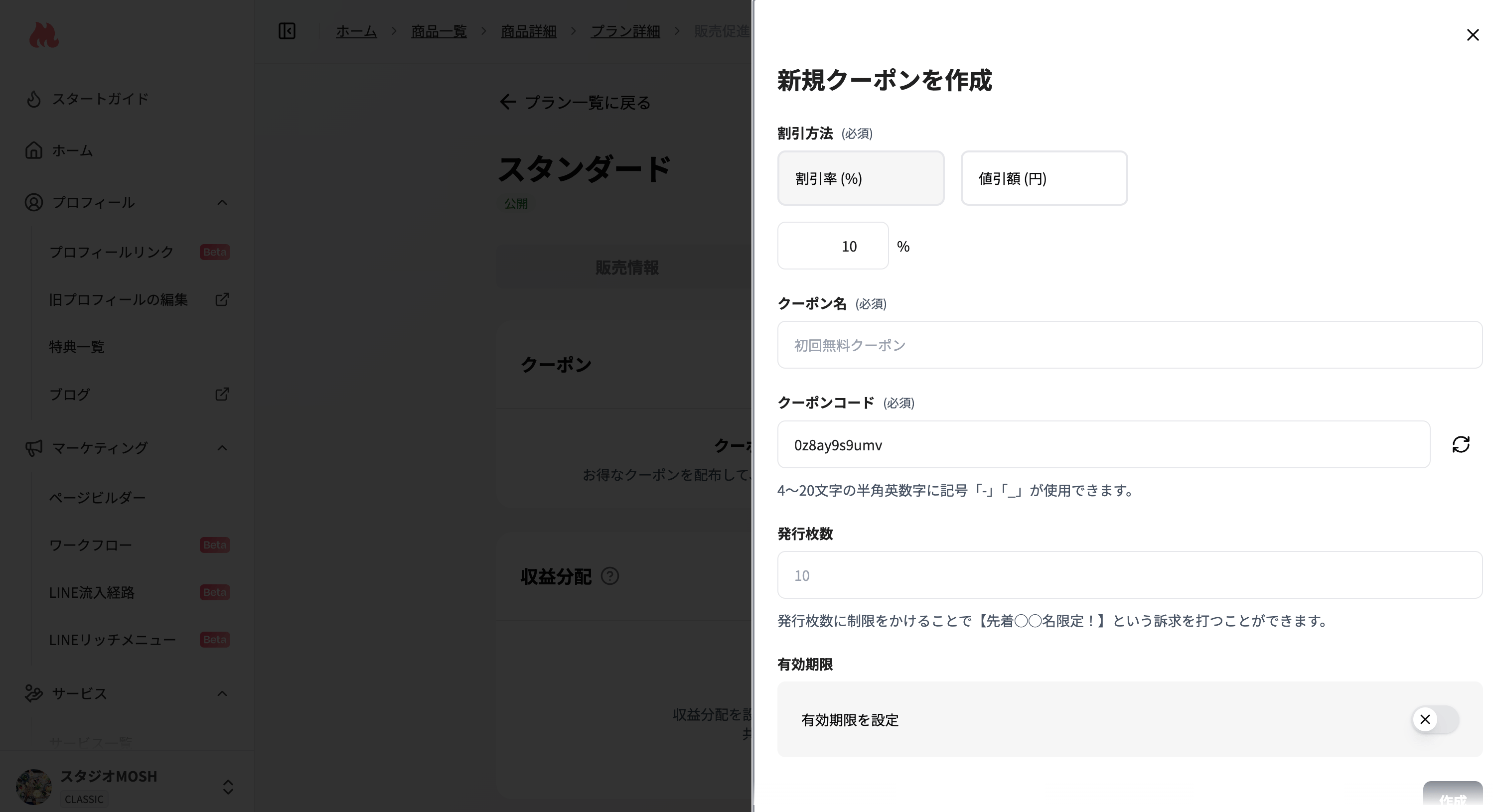Image resolution: width=1493 pixels, height=812 pixels.
Task: Focus the クーポン名 input field
Action: point(1130,345)
